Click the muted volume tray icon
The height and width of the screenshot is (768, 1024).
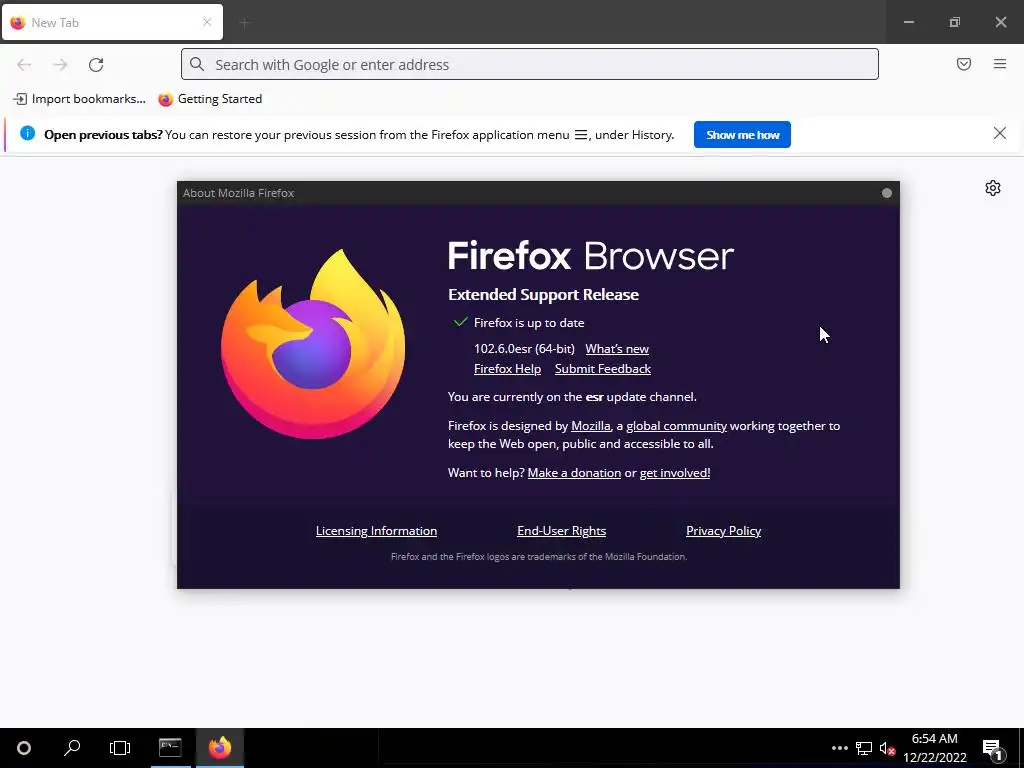tap(888, 748)
